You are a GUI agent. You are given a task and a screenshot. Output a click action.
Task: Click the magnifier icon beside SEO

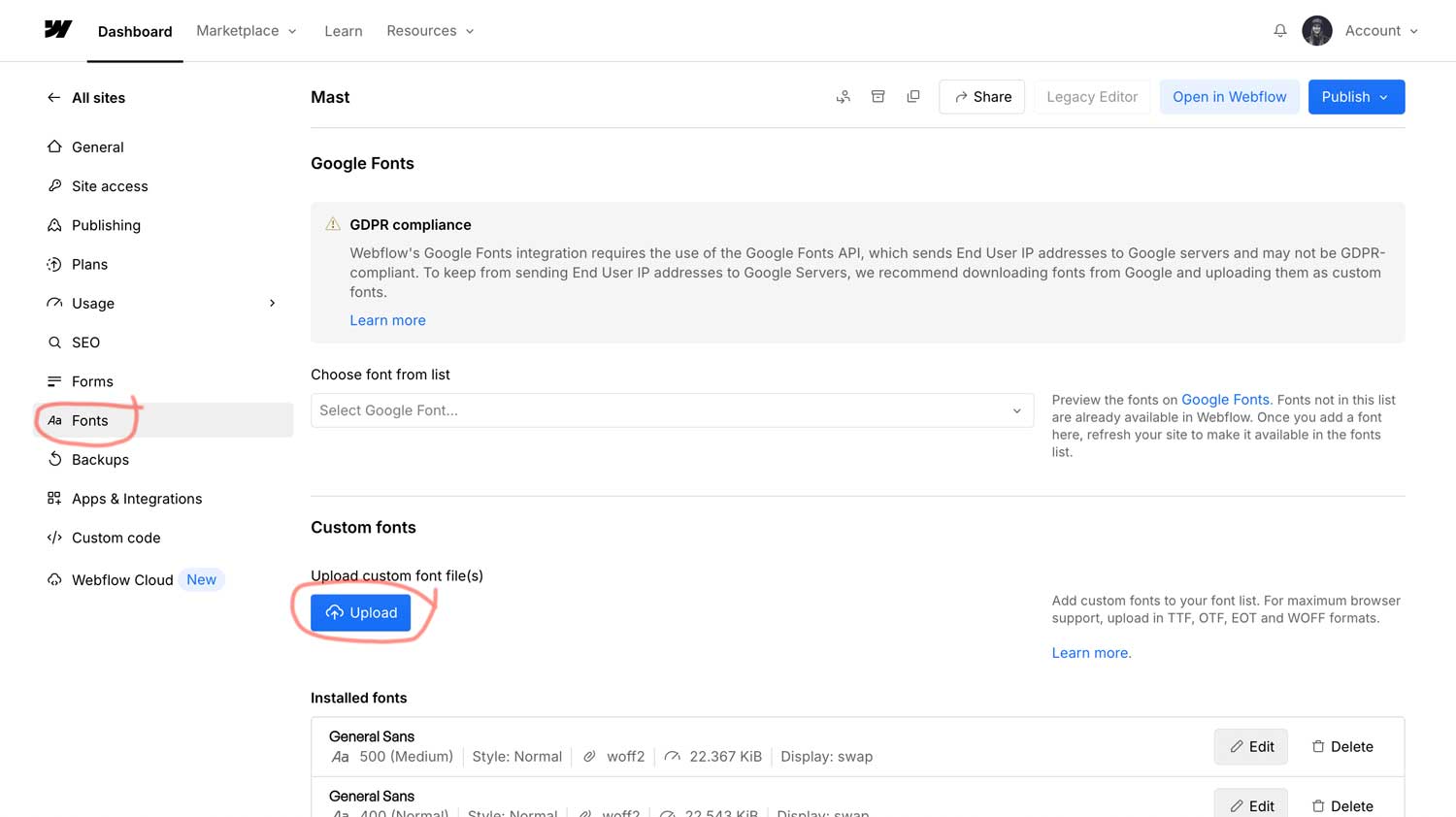[54, 343]
